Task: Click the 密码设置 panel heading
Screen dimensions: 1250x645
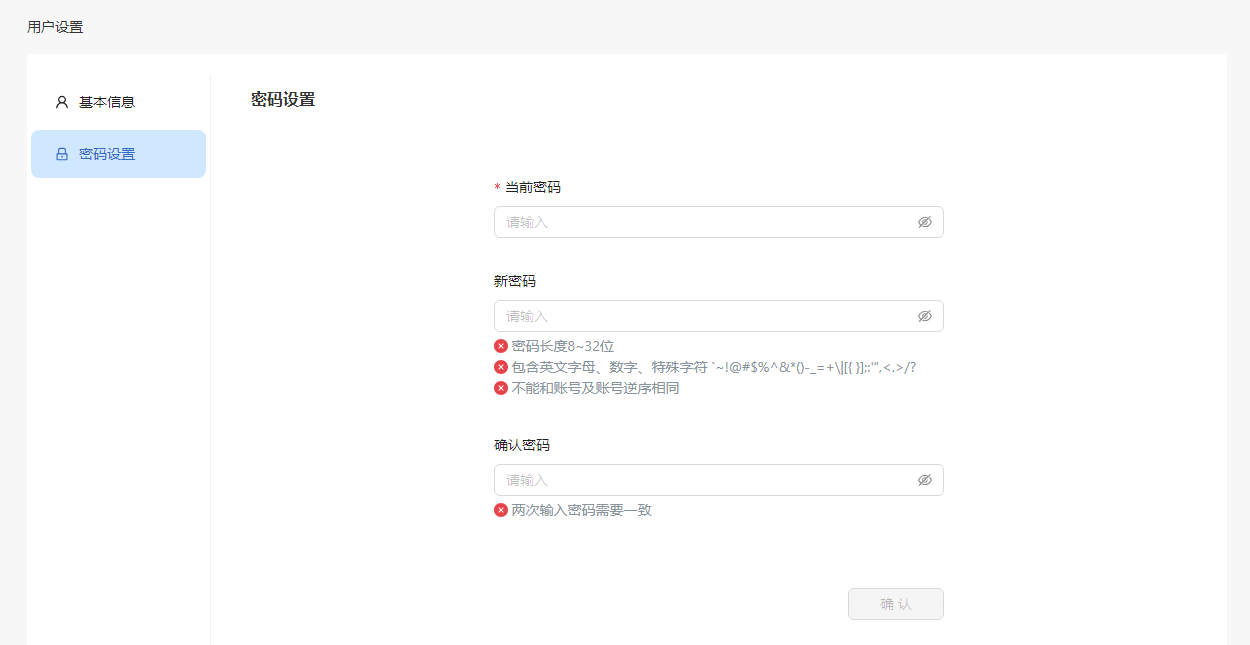Action: (283, 99)
